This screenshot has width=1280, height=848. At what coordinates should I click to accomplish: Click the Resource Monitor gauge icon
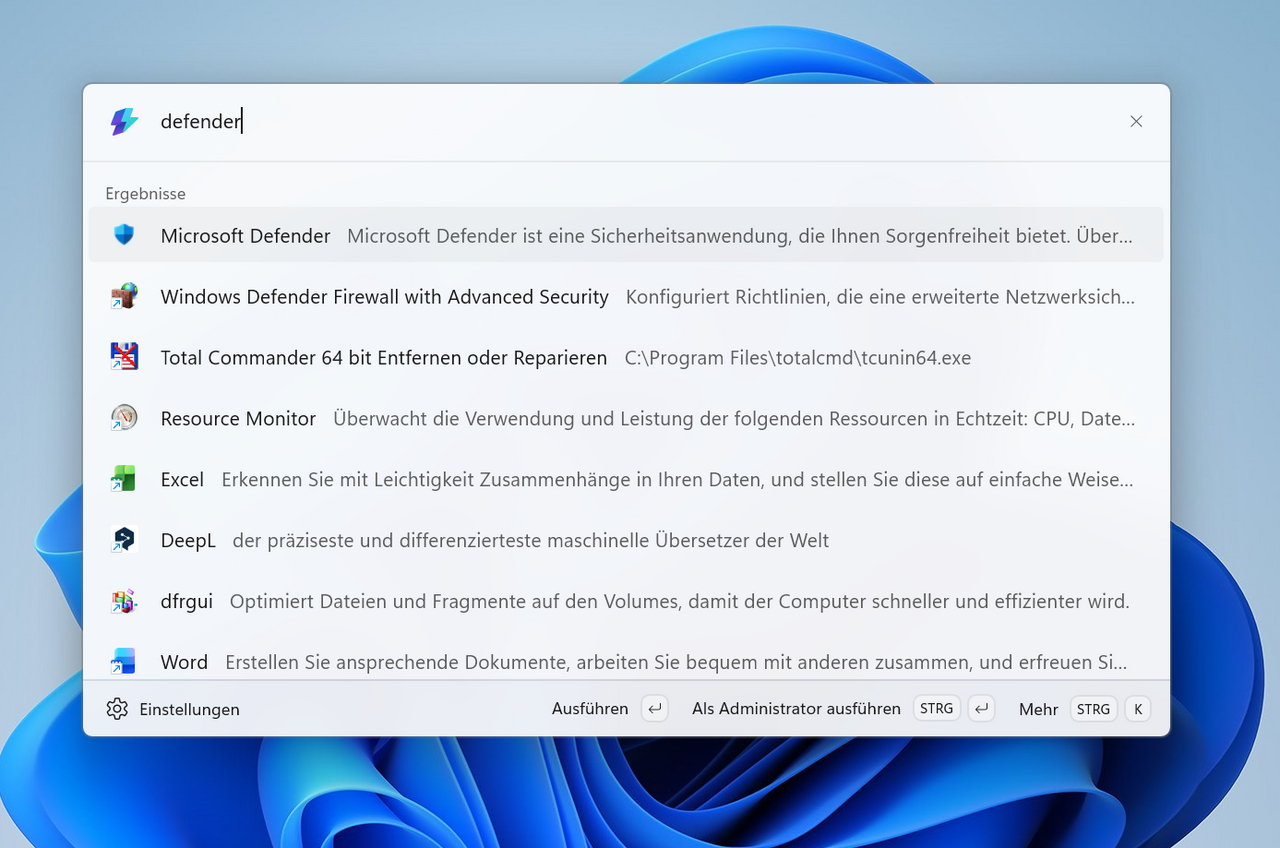pyautogui.click(x=124, y=418)
